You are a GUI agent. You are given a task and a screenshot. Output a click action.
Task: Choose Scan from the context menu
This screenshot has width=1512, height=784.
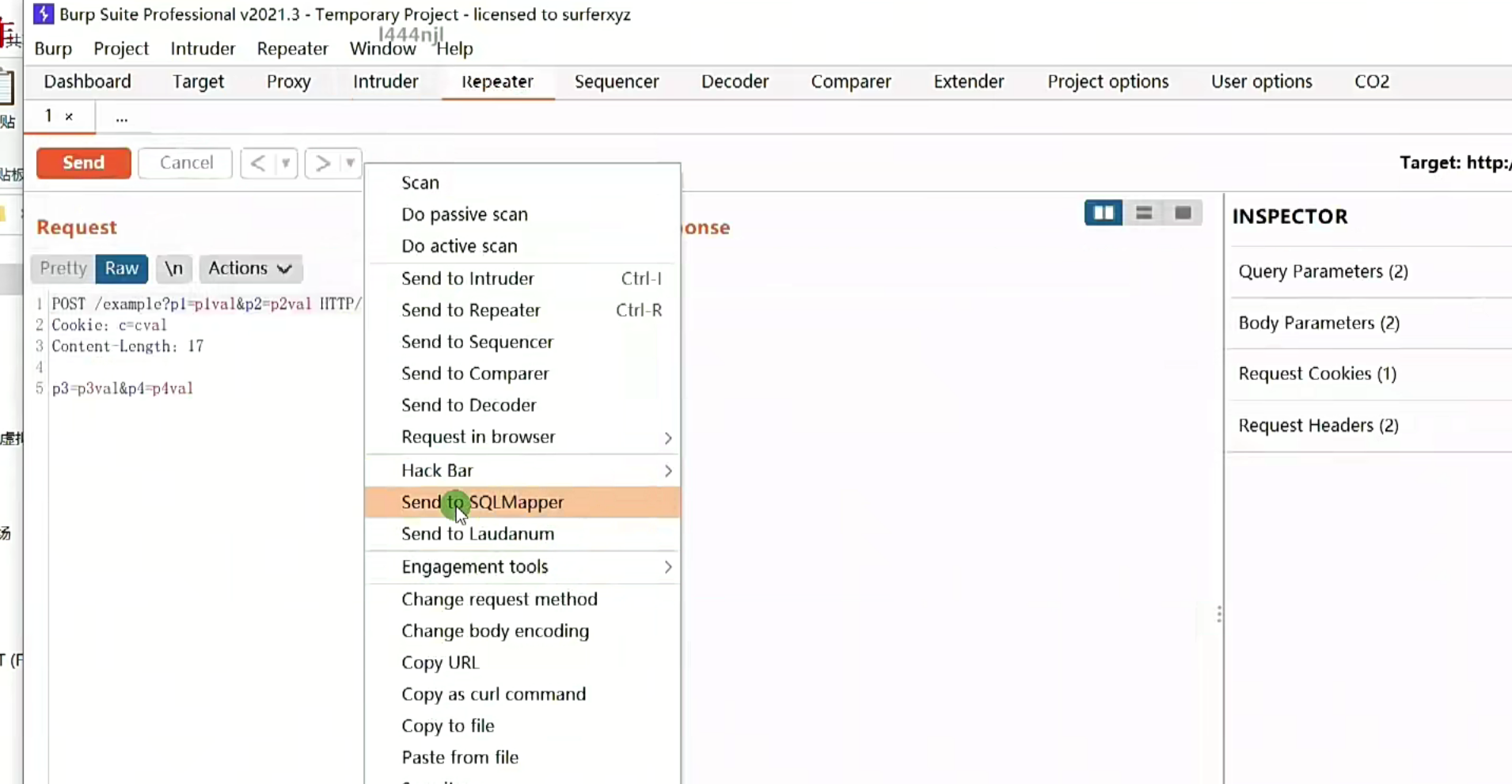pos(522,183)
